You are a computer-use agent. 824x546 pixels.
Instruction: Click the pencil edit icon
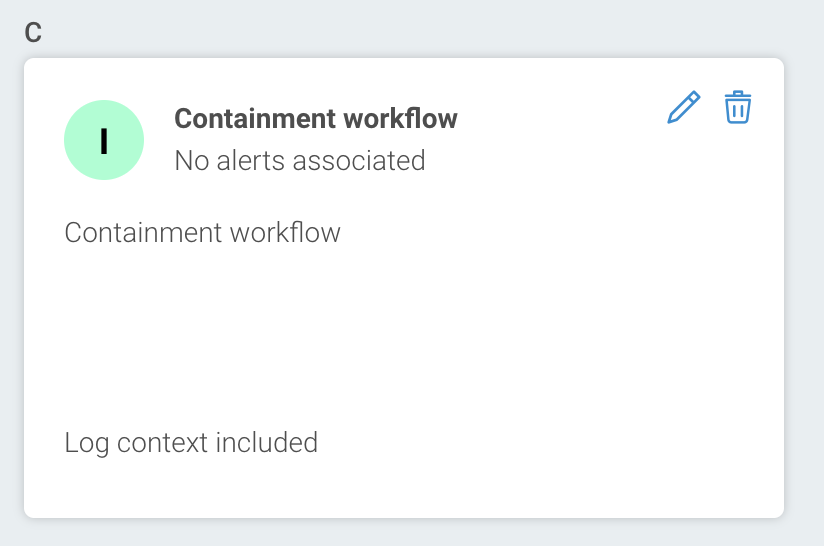click(x=684, y=107)
